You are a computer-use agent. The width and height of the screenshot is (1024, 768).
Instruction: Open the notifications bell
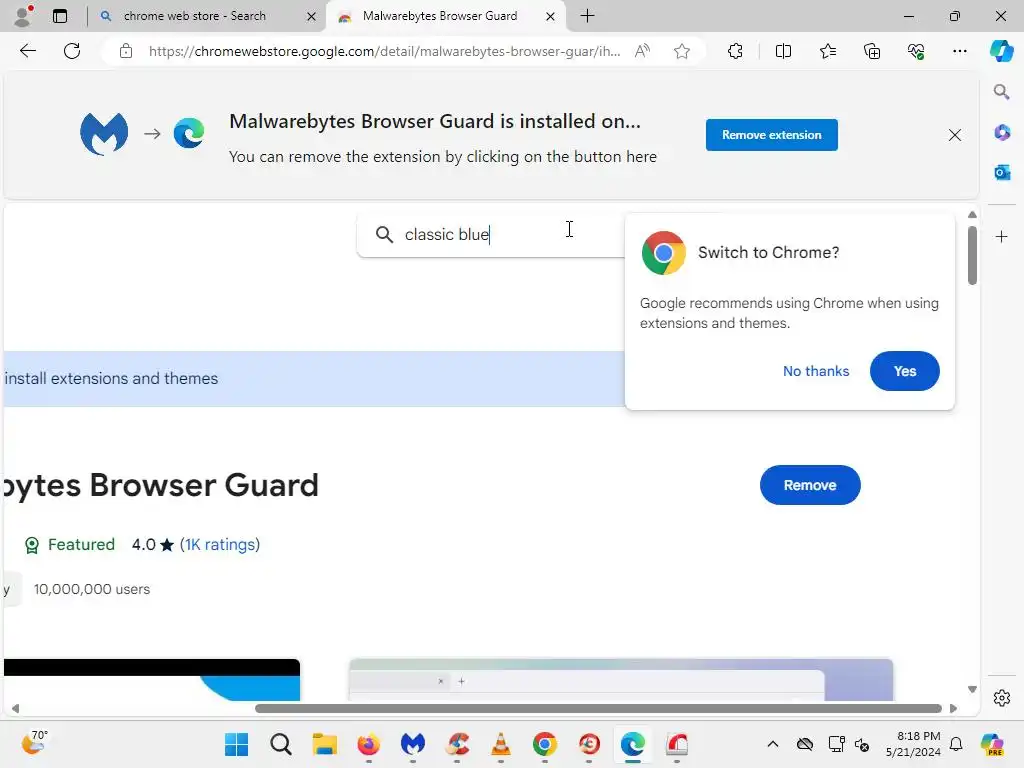[x=956, y=744]
